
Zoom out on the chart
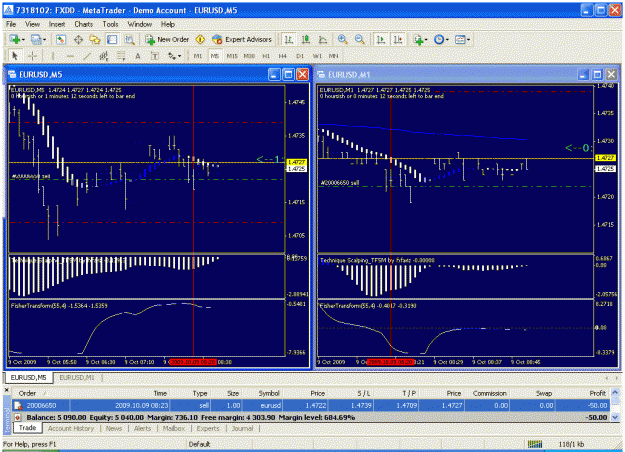click(360, 39)
